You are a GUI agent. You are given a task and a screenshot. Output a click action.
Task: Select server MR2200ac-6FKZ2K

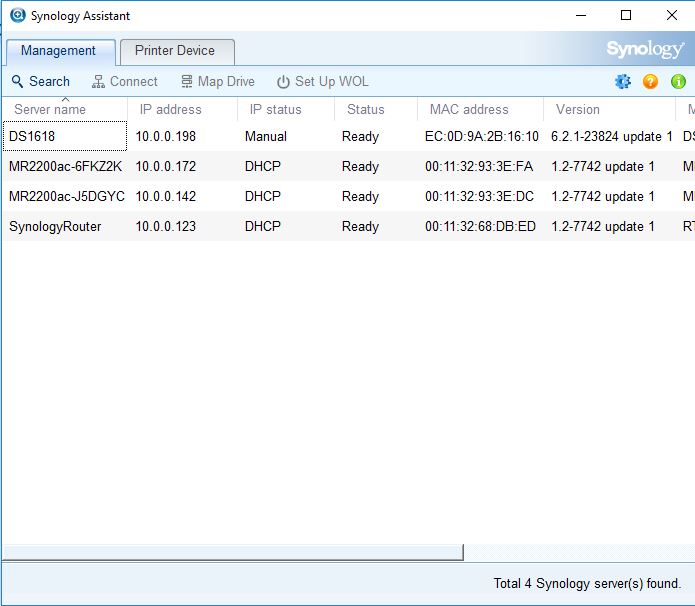pos(65,167)
